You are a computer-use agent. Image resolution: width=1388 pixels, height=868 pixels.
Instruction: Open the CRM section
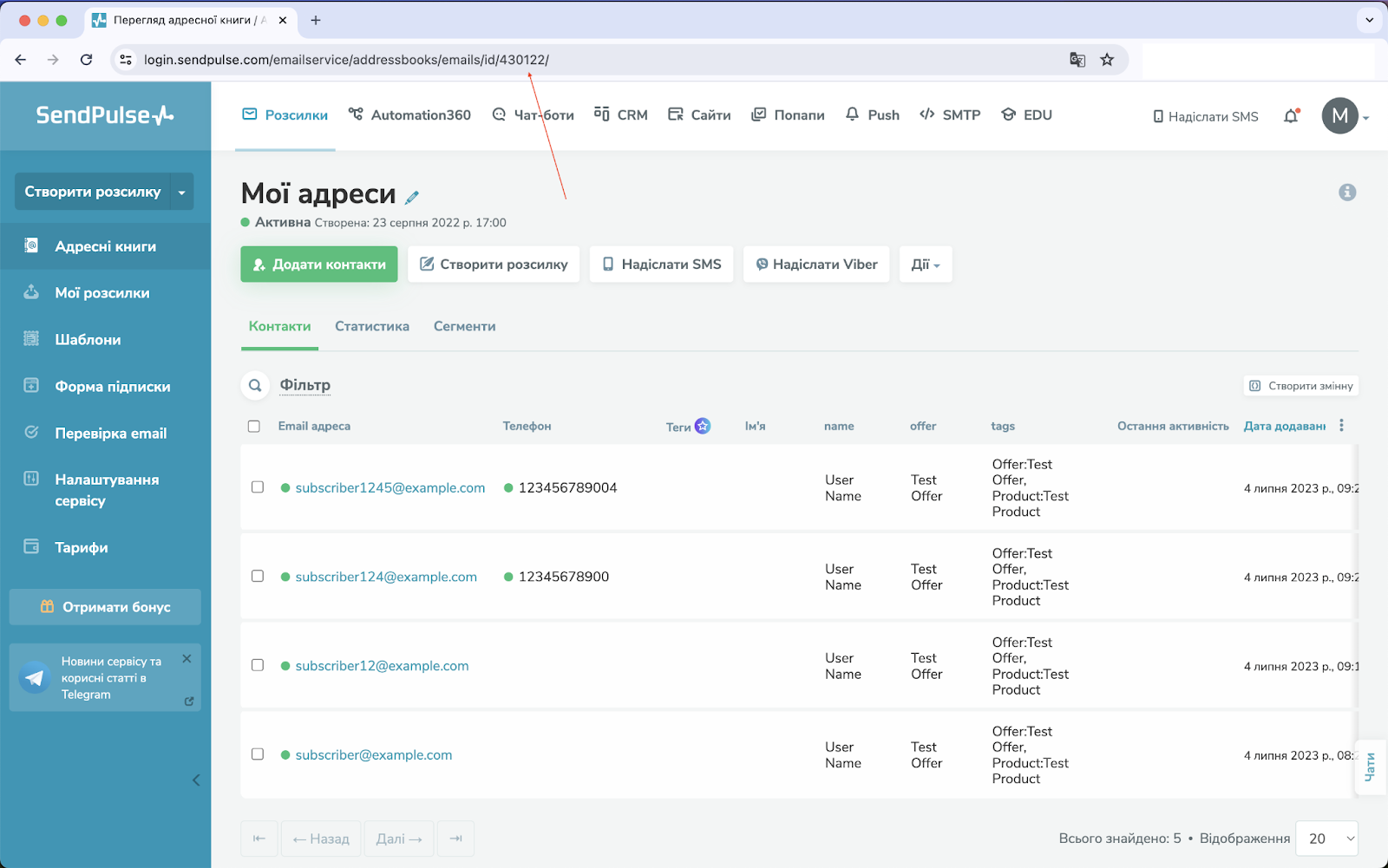(621, 115)
